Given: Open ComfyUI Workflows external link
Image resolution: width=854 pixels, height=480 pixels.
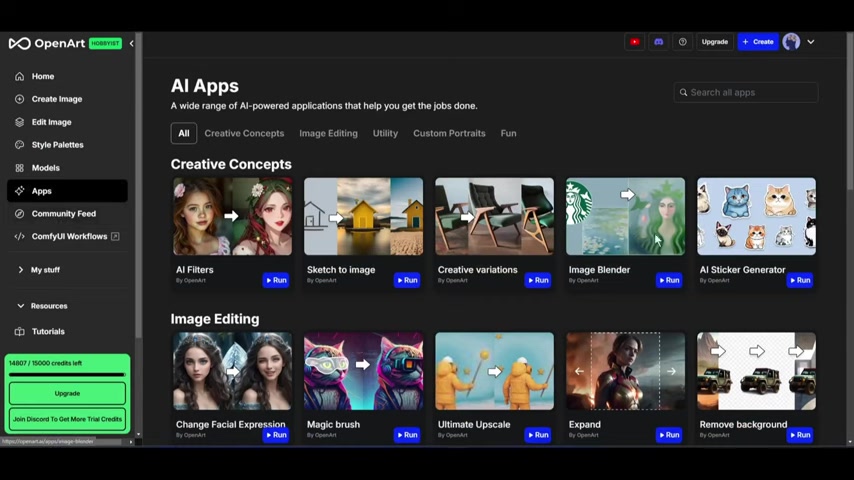Looking at the screenshot, I should (x=68, y=237).
